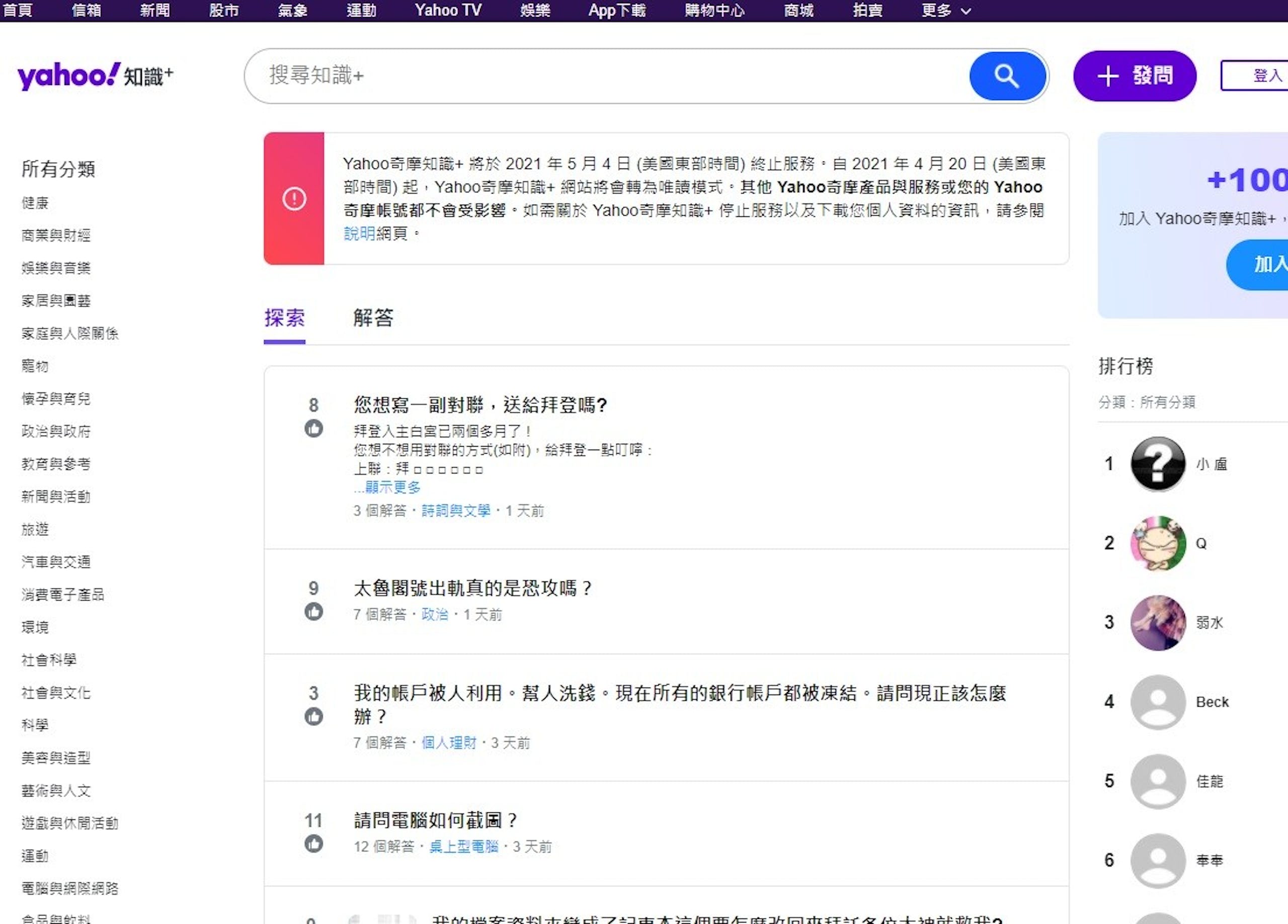
Task: Click the Yahoo 知識+ logo
Action: click(x=96, y=75)
